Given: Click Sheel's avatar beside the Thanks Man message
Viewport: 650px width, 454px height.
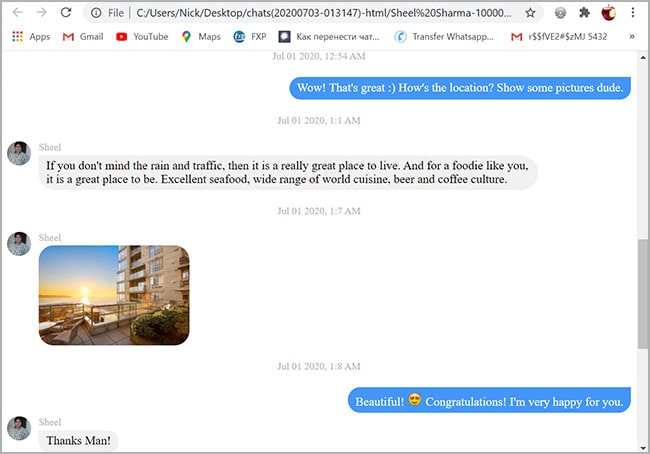Looking at the screenshot, I should pos(19,428).
